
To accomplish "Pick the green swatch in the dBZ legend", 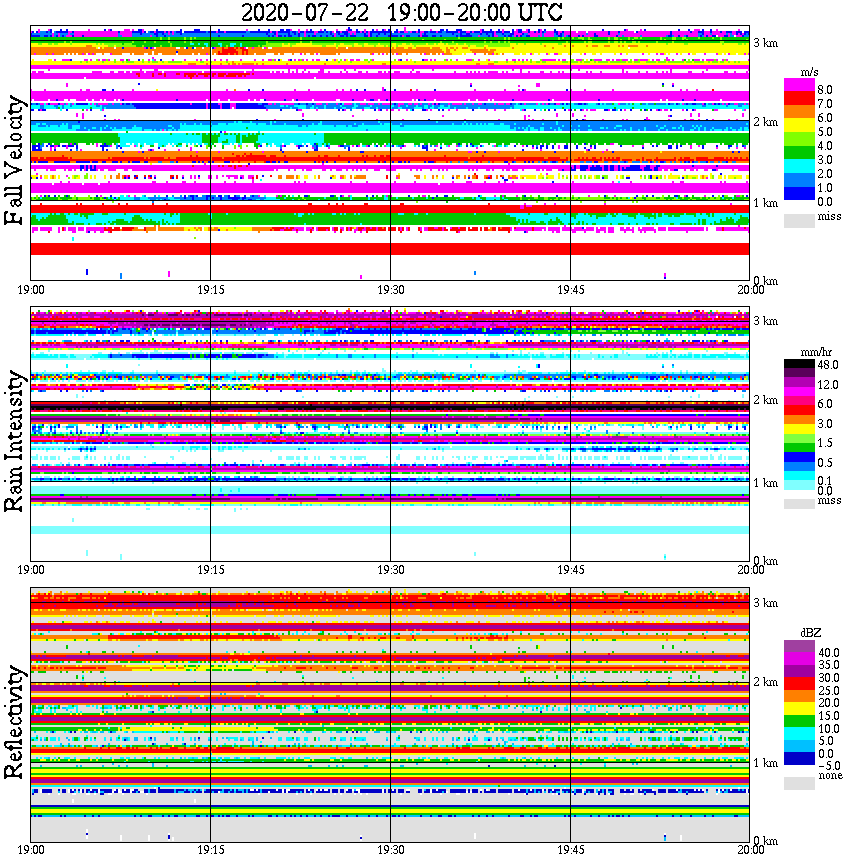I will click(799, 721).
